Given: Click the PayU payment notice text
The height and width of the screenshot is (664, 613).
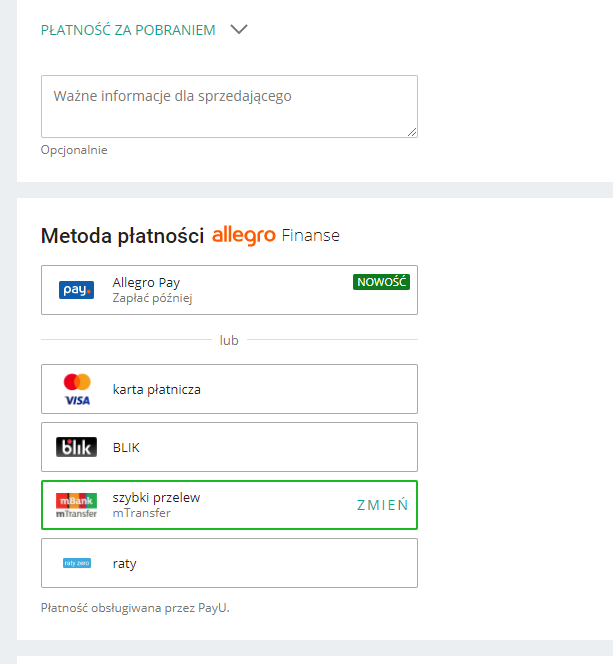Looking at the screenshot, I should 135,607.
